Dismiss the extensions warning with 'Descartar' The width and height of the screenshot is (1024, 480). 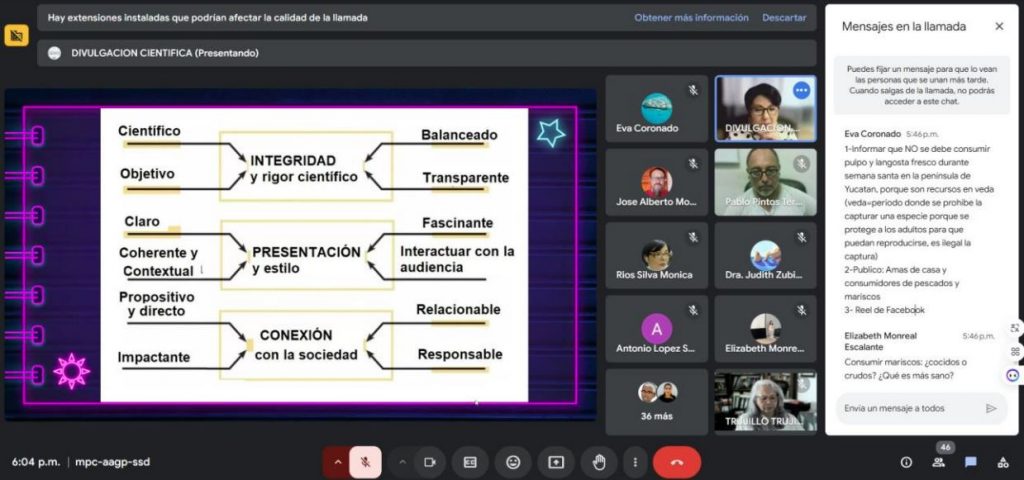coord(784,18)
